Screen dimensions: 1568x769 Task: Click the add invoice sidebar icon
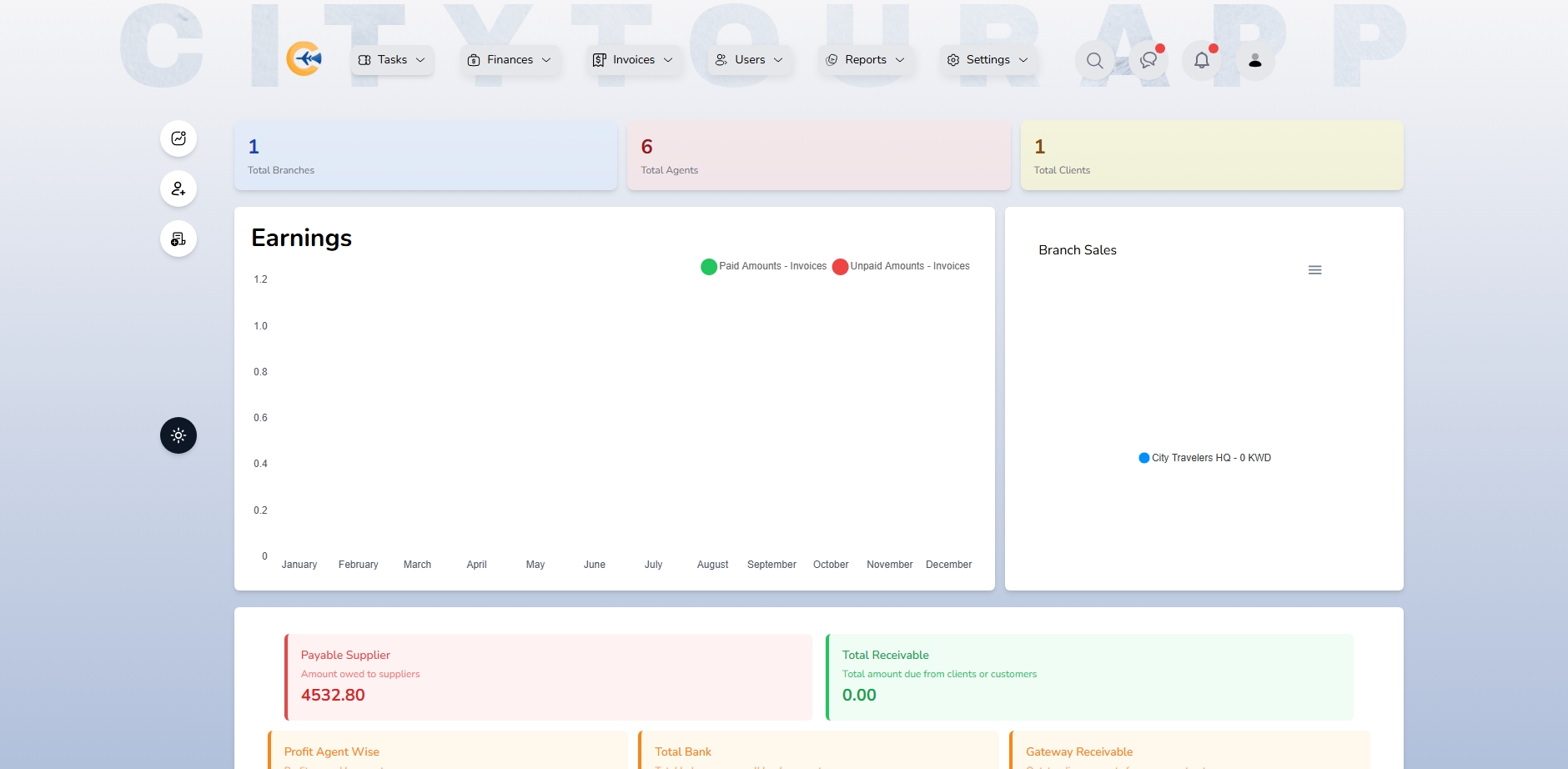178,239
